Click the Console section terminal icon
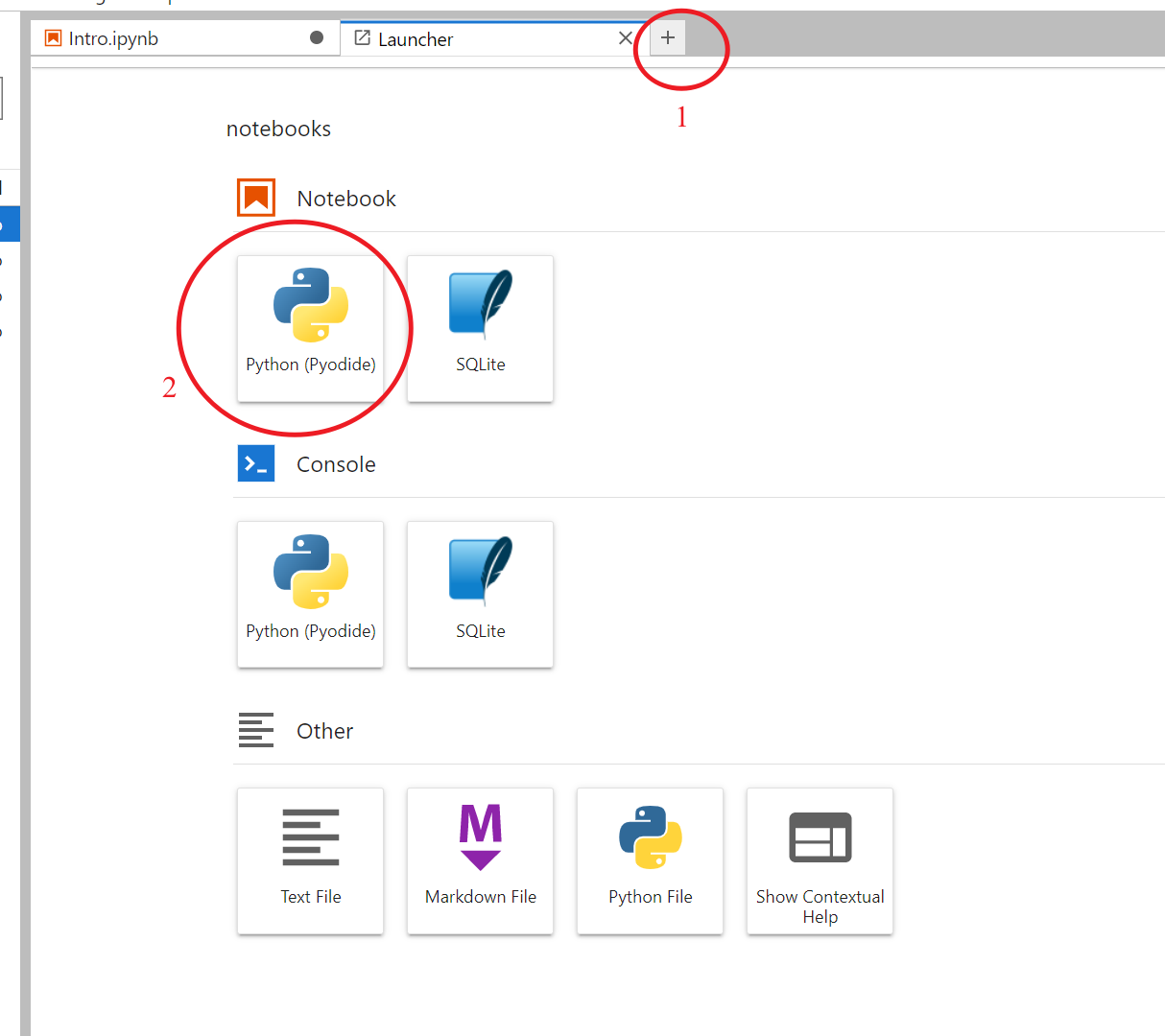1165x1036 pixels. [256, 463]
